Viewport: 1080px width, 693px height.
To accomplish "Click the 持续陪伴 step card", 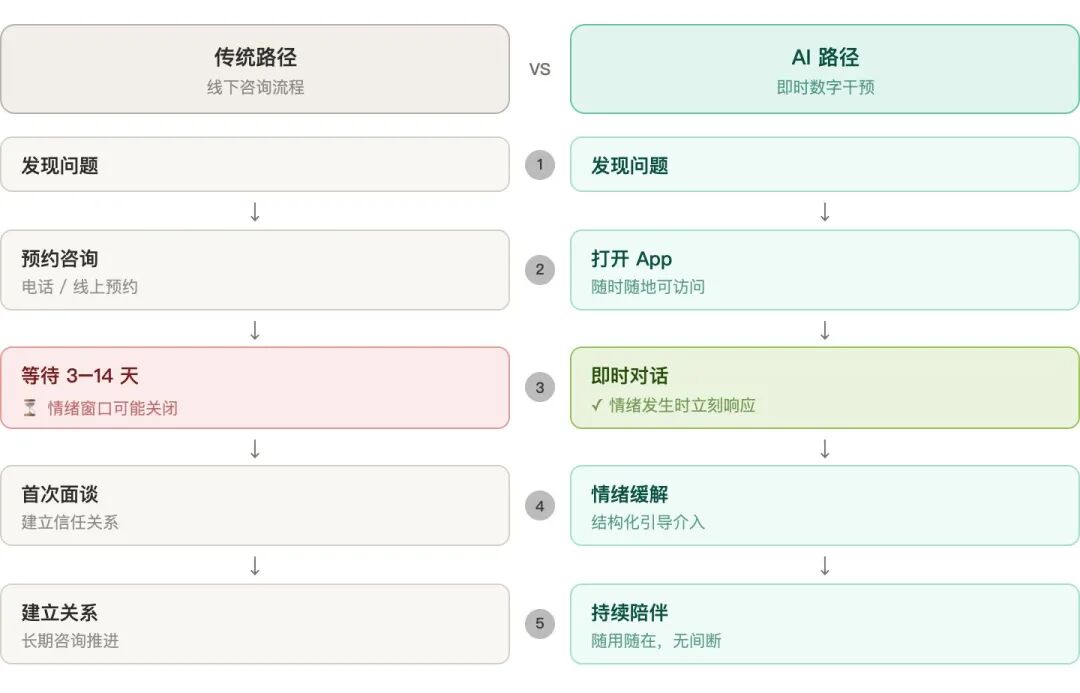I will pyautogui.click(x=825, y=624).
